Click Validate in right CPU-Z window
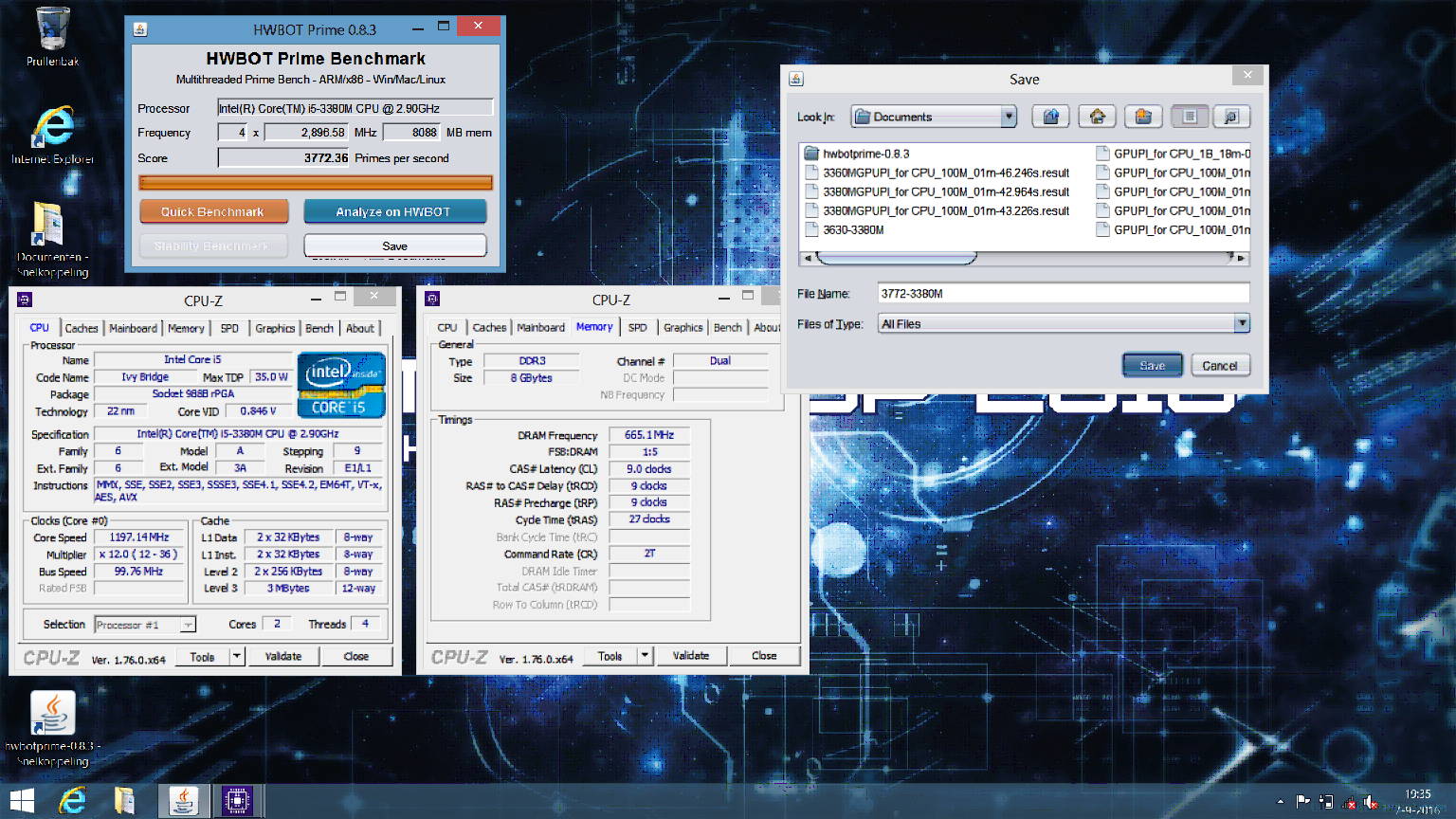1456x819 pixels. [x=691, y=655]
